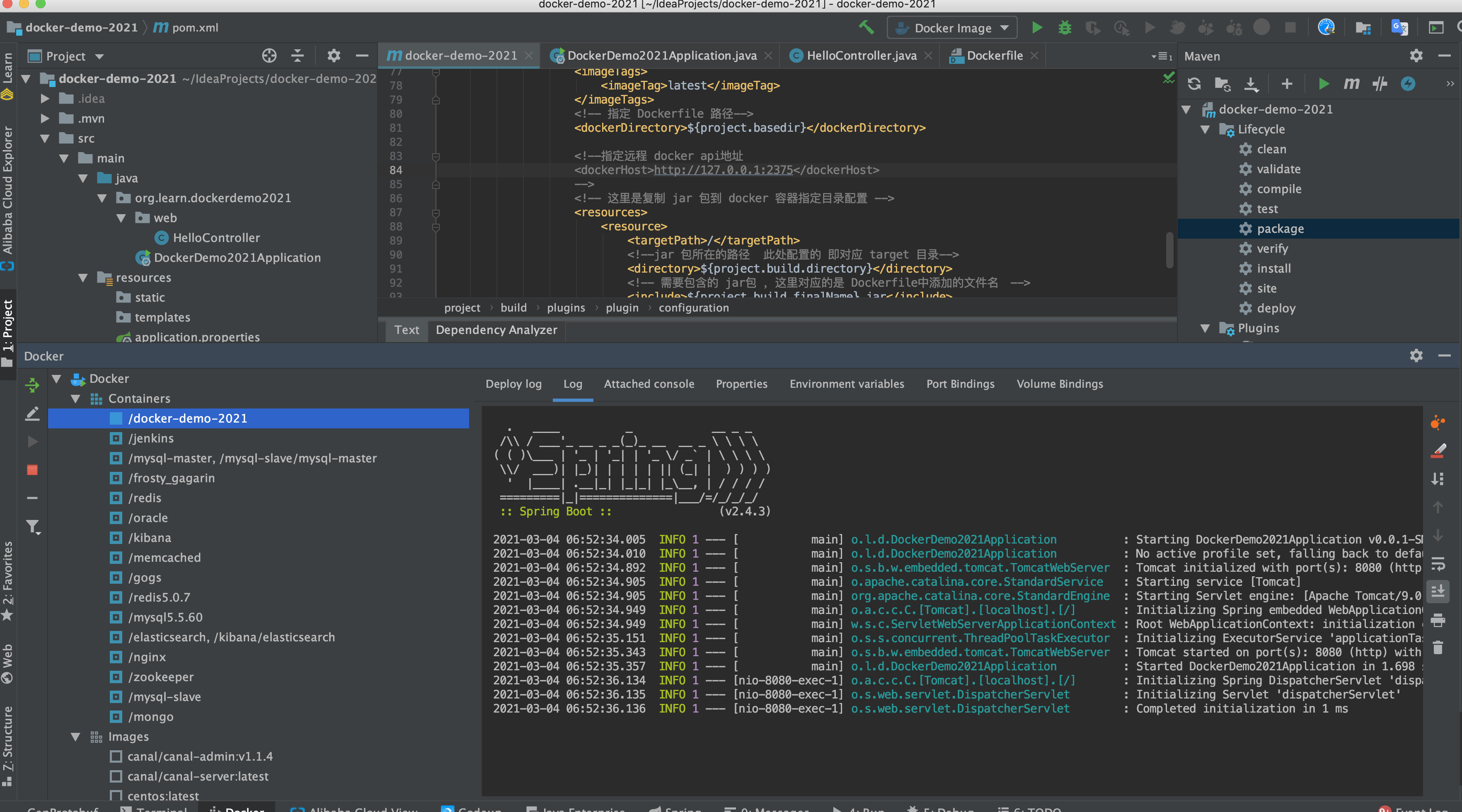Toggle scroll to end of log
This screenshot has height=812, width=1462.
point(1438,592)
